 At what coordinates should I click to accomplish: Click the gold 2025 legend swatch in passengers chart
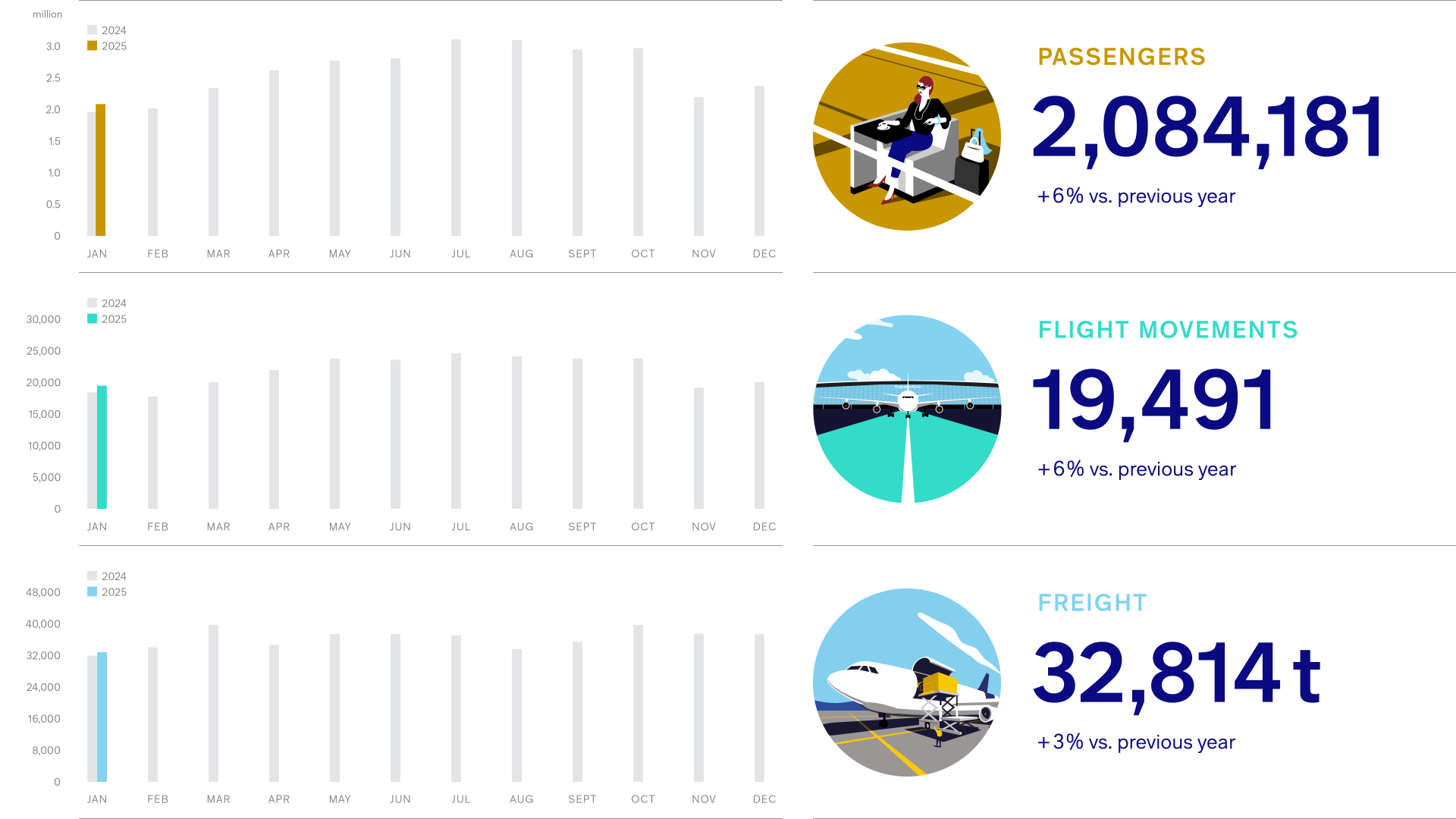tap(93, 46)
